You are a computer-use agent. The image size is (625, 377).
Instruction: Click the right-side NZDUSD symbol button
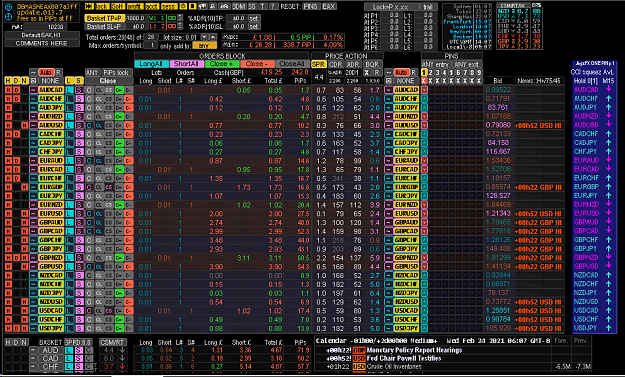pos(406,302)
